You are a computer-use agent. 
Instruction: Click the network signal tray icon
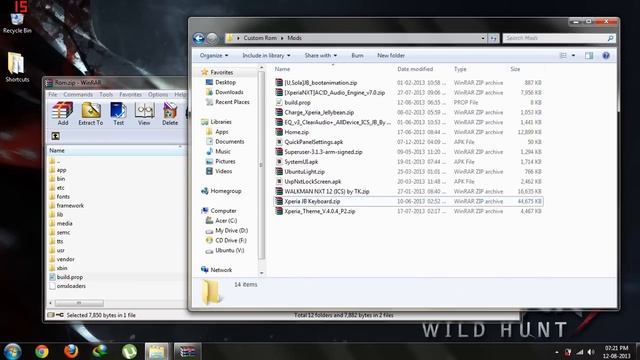pyautogui.click(x=580, y=352)
